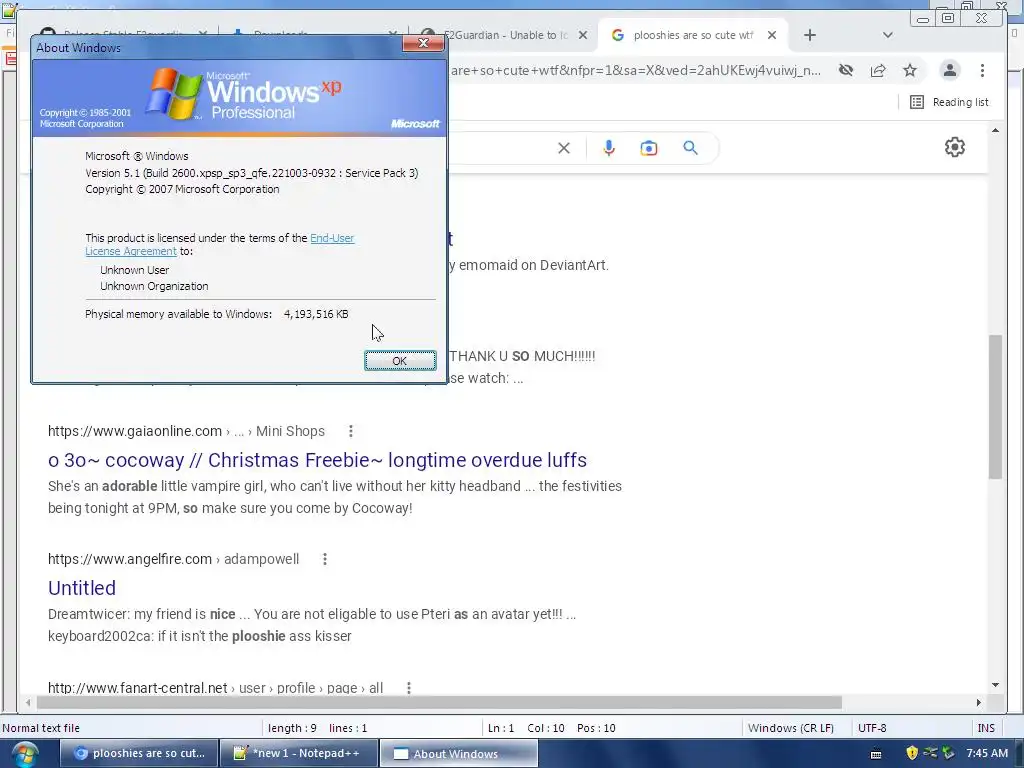The height and width of the screenshot is (768, 1024).
Task: Open the Chrome three-dot menu
Action: click(x=982, y=70)
